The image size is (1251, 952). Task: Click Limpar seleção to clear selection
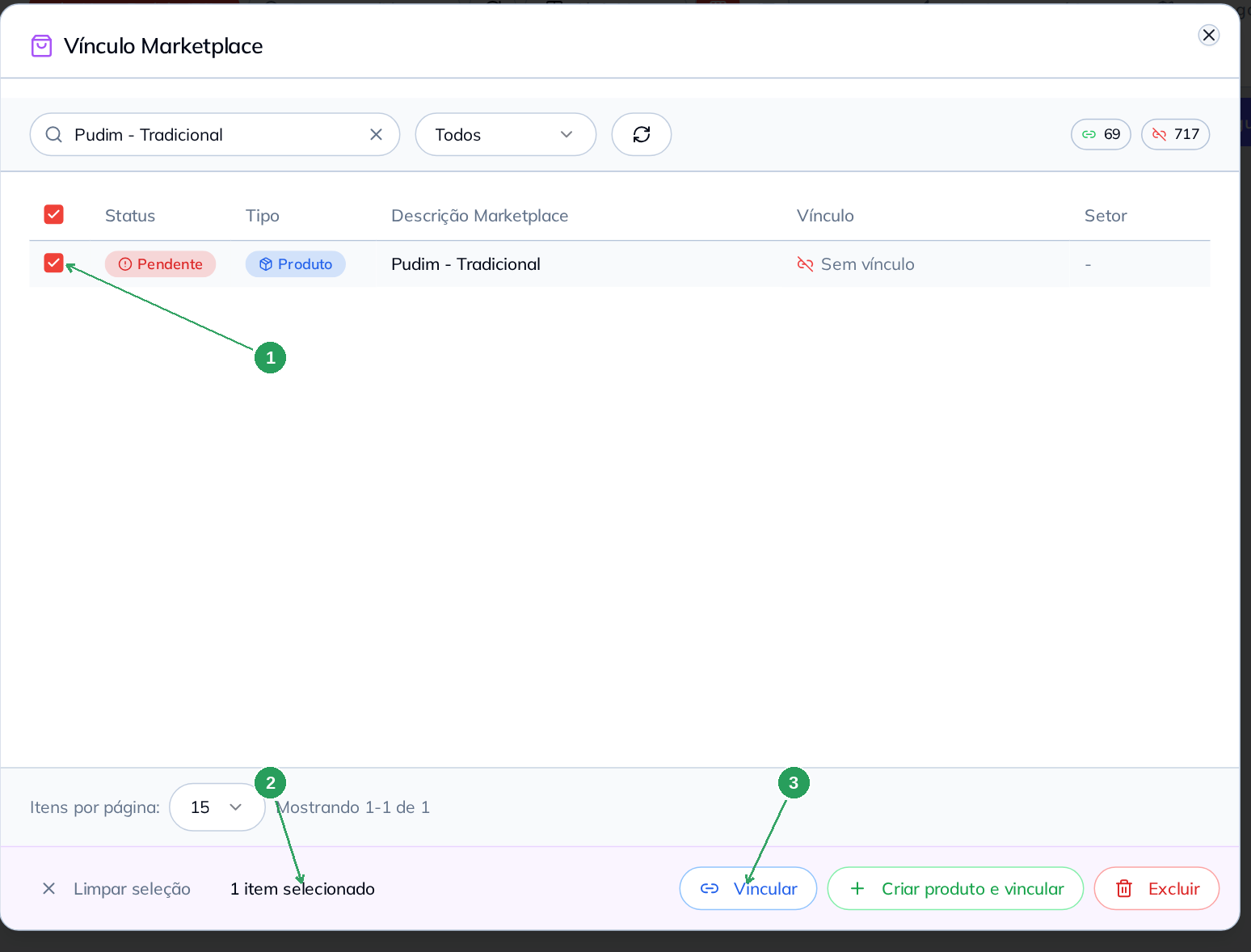116,889
